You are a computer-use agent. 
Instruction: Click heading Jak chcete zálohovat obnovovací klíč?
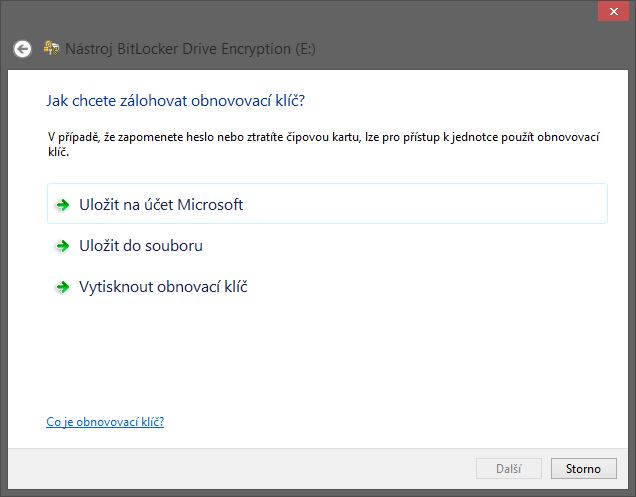tap(175, 101)
